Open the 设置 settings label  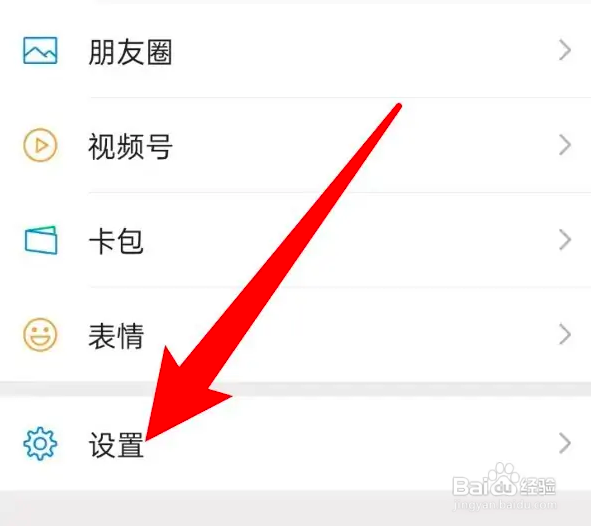point(116,445)
